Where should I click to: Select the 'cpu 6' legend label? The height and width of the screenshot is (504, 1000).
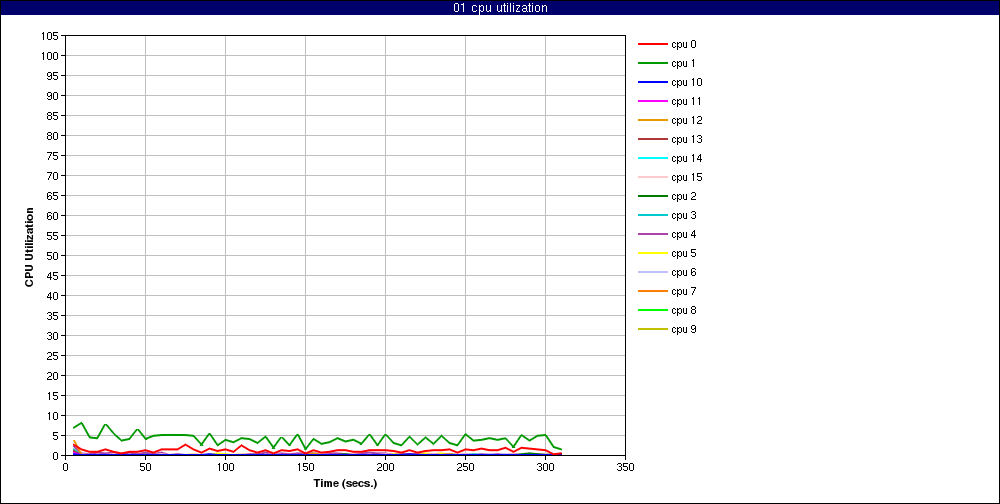tap(684, 272)
